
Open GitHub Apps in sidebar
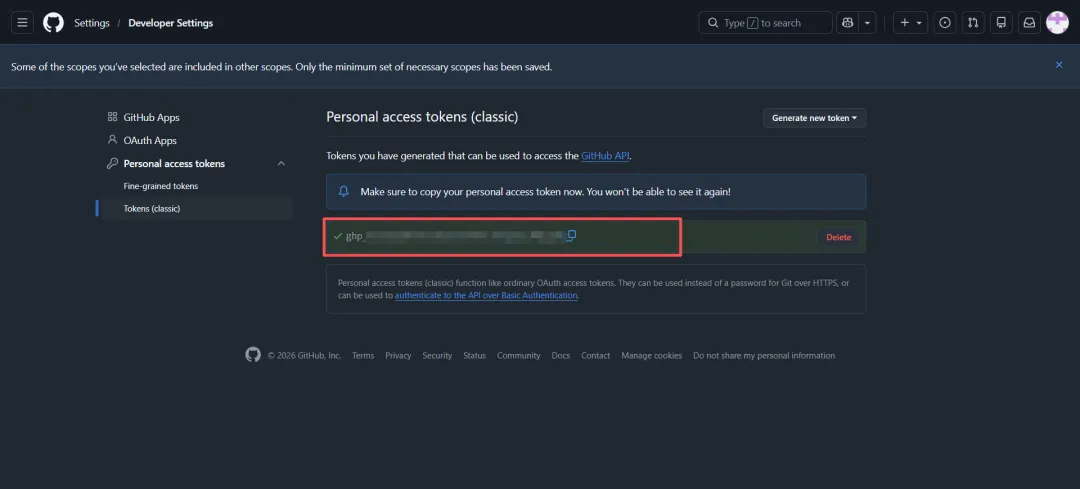152,118
